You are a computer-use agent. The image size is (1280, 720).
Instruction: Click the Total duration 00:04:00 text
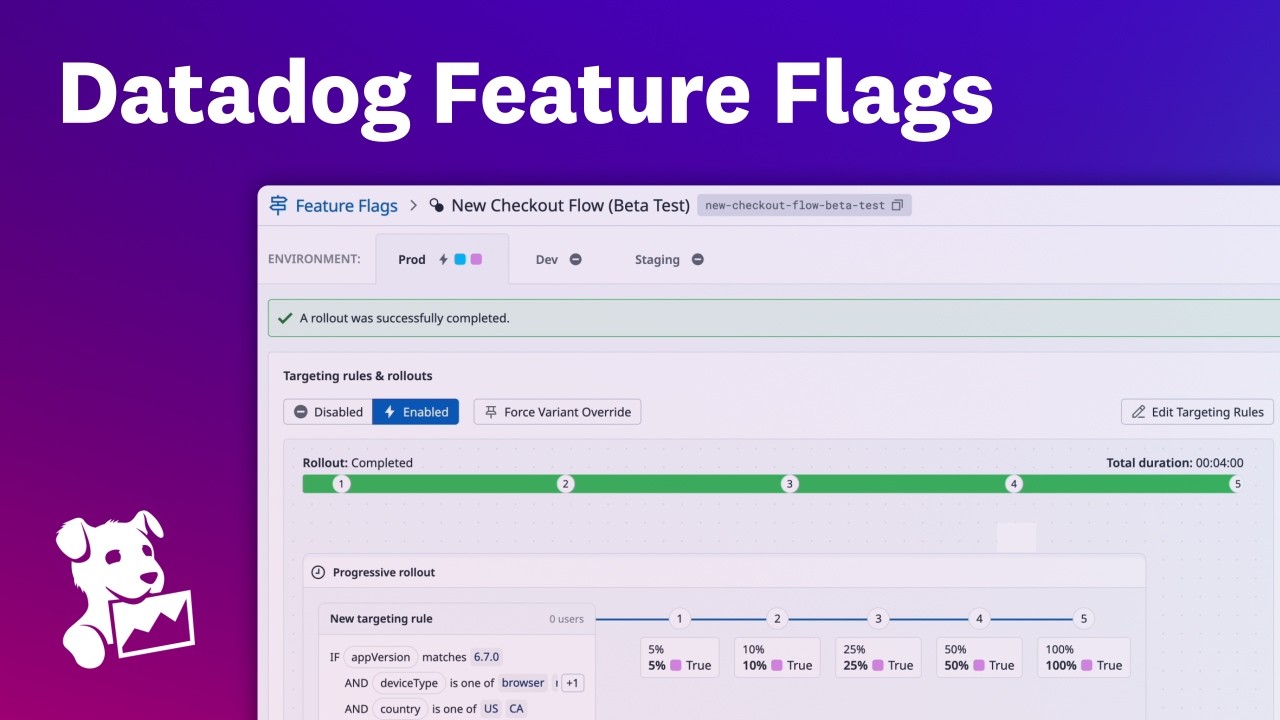pyautogui.click(x=1175, y=463)
